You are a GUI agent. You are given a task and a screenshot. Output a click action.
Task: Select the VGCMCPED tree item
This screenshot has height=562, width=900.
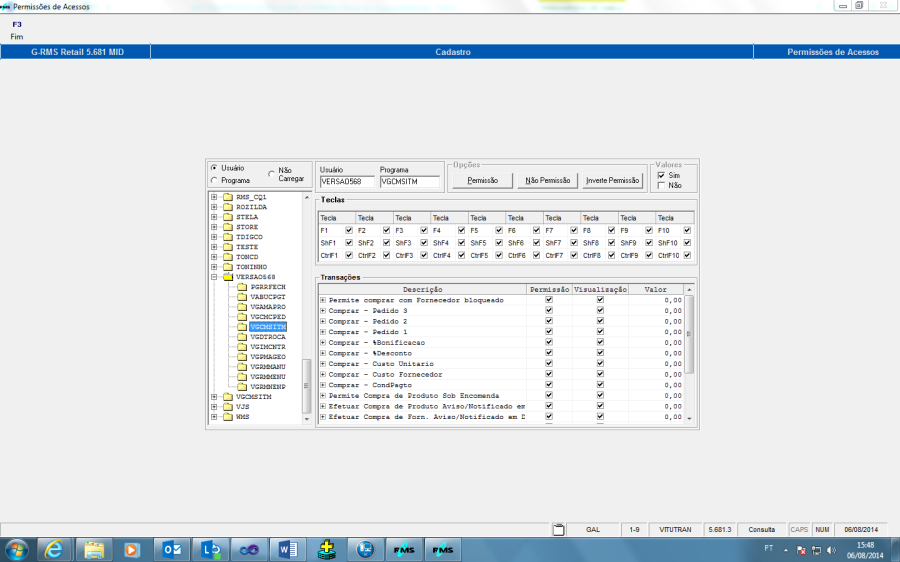[x=268, y=317]
